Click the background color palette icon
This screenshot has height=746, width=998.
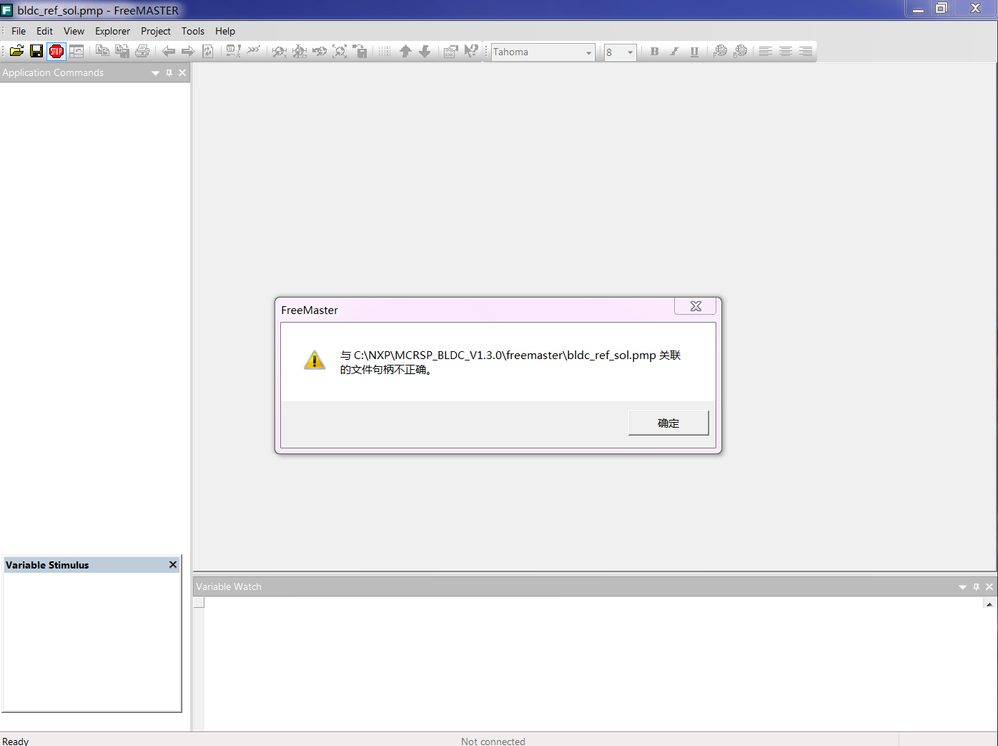coord(740,52)
